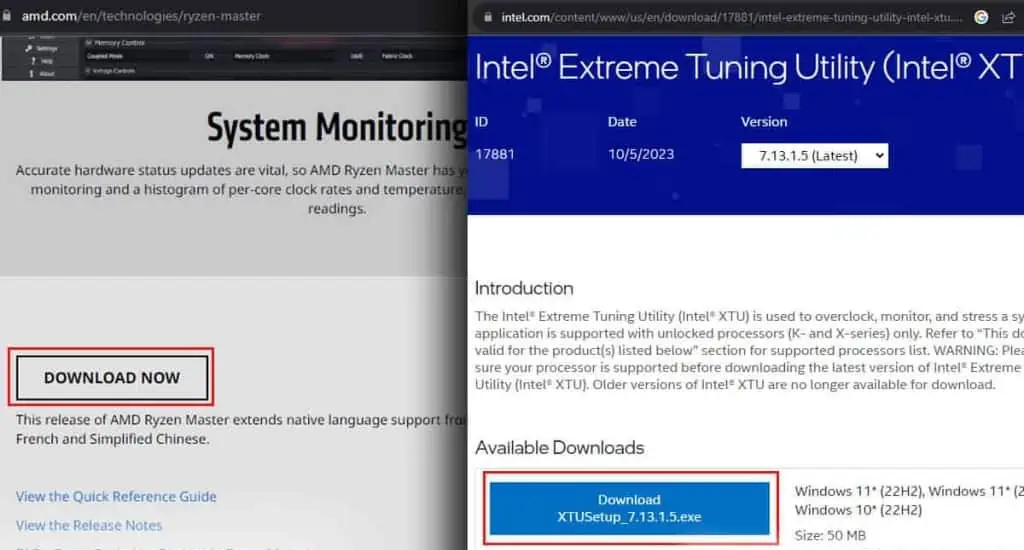
Task: Click the Version column label
Action: click(763, 121)
